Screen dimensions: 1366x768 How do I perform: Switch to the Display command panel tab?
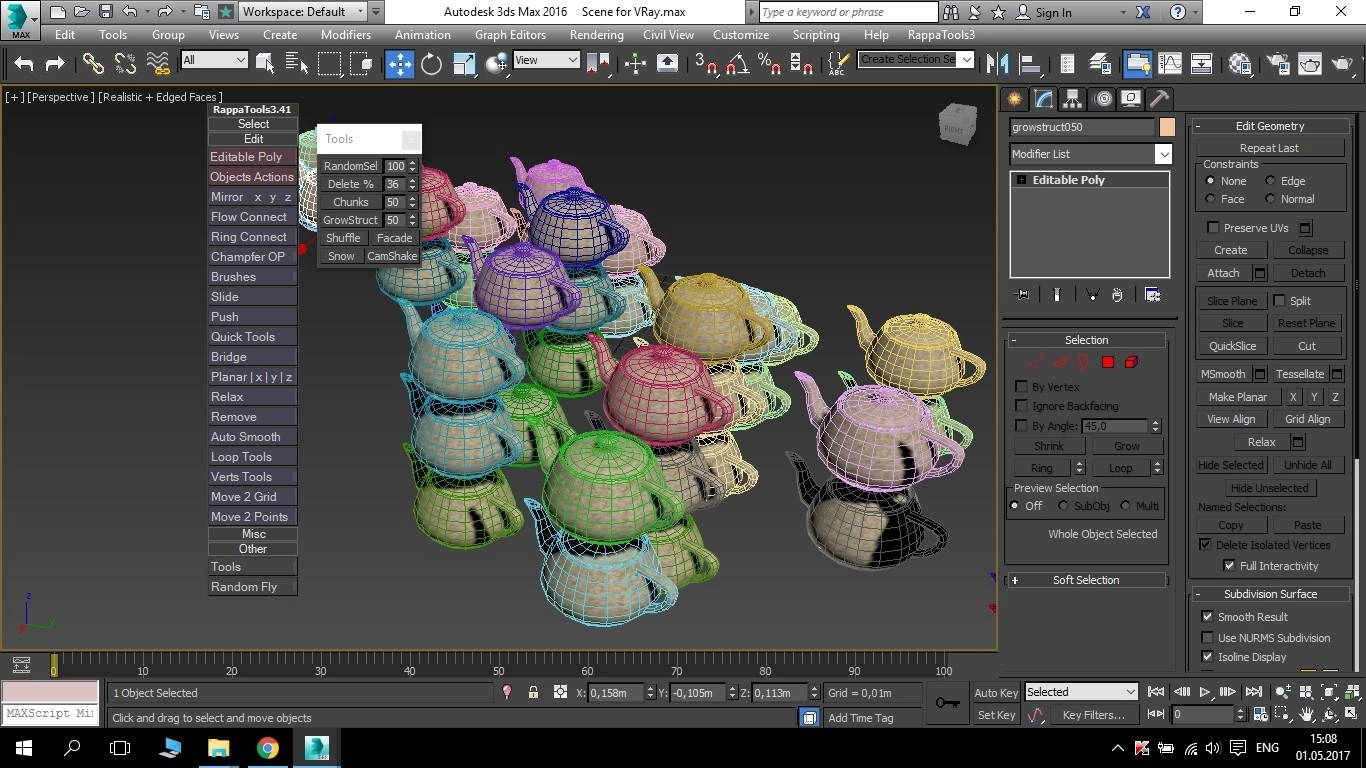tap(1131, 99)
